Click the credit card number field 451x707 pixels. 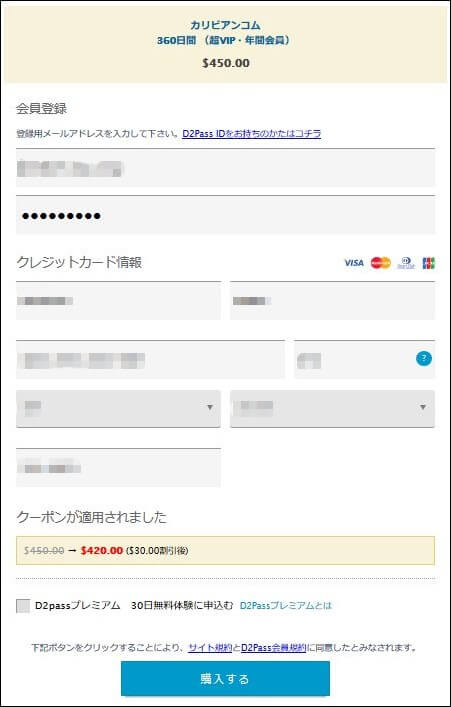click(150, 359)
